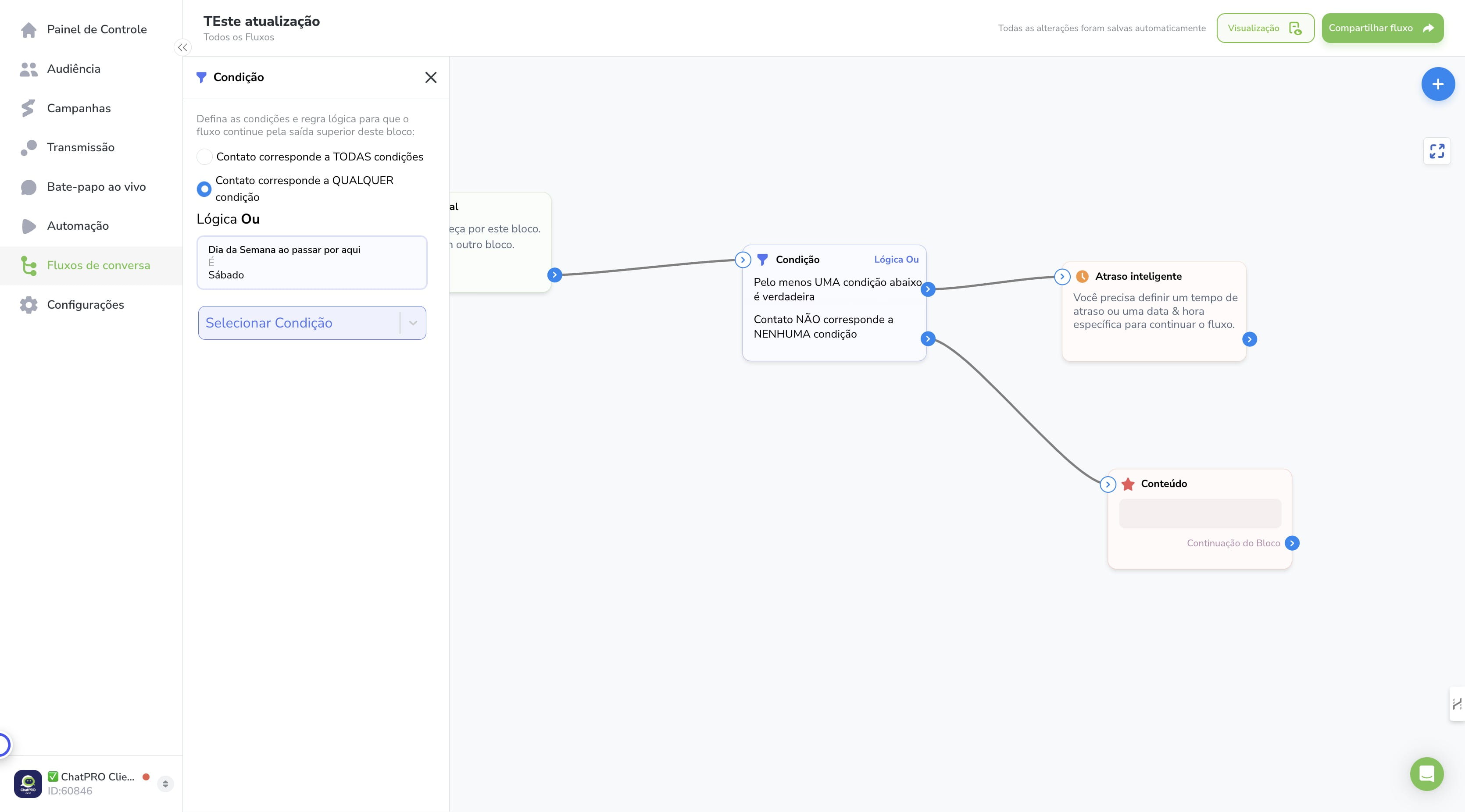The image size is (1465, 812).
Task: Open the Dia da Semana Sábado condition card
Action: pos(312,263)
